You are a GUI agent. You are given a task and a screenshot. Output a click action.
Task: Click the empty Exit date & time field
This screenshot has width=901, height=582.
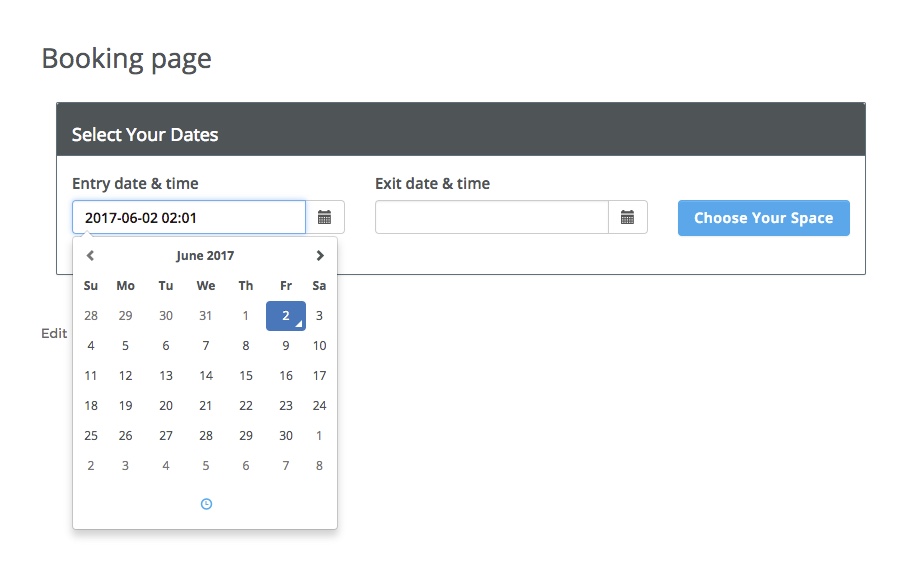click(x=491, y=217)
